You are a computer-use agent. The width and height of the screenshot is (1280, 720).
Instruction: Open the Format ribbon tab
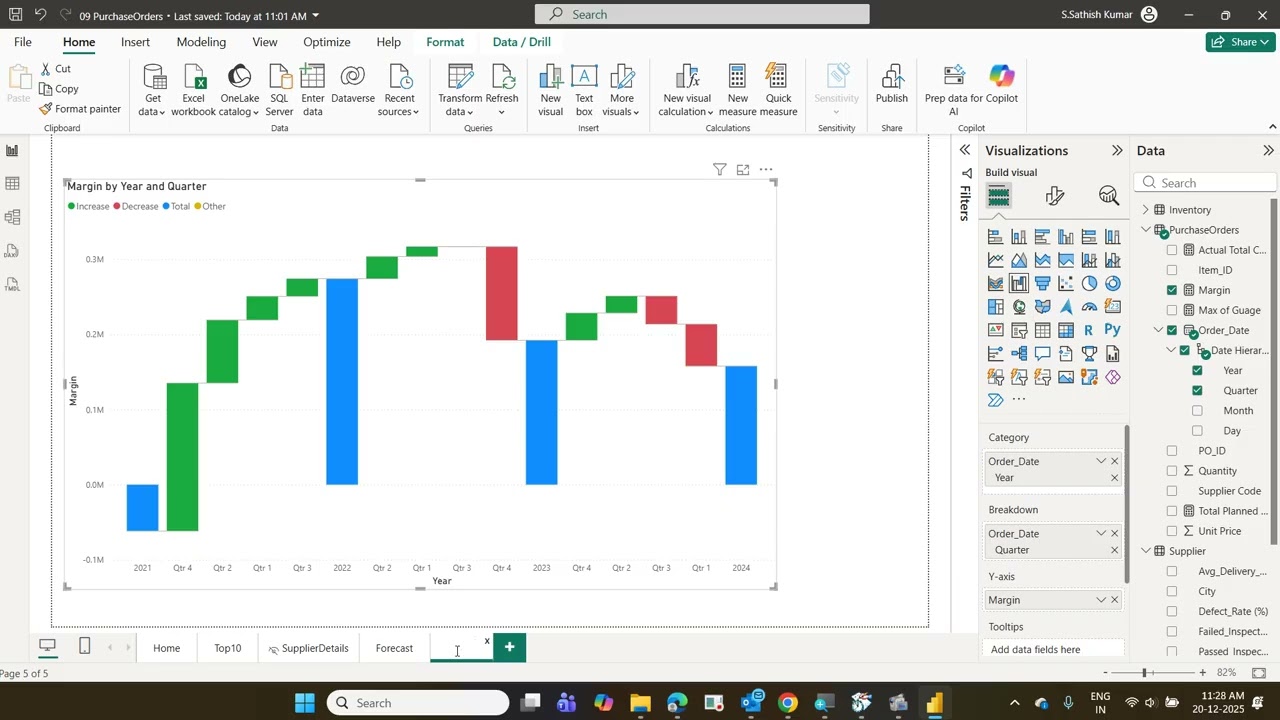click(445, 42)
